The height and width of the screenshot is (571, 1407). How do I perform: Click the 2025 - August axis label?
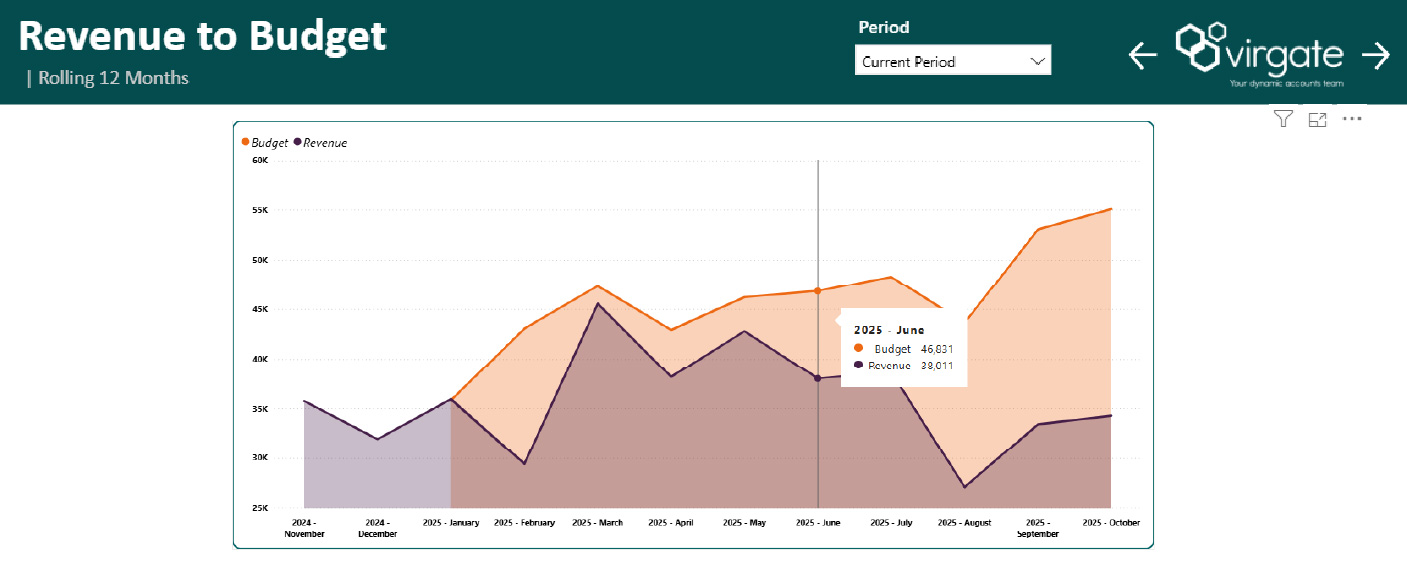pyautogui.click(x=965, y=523)
